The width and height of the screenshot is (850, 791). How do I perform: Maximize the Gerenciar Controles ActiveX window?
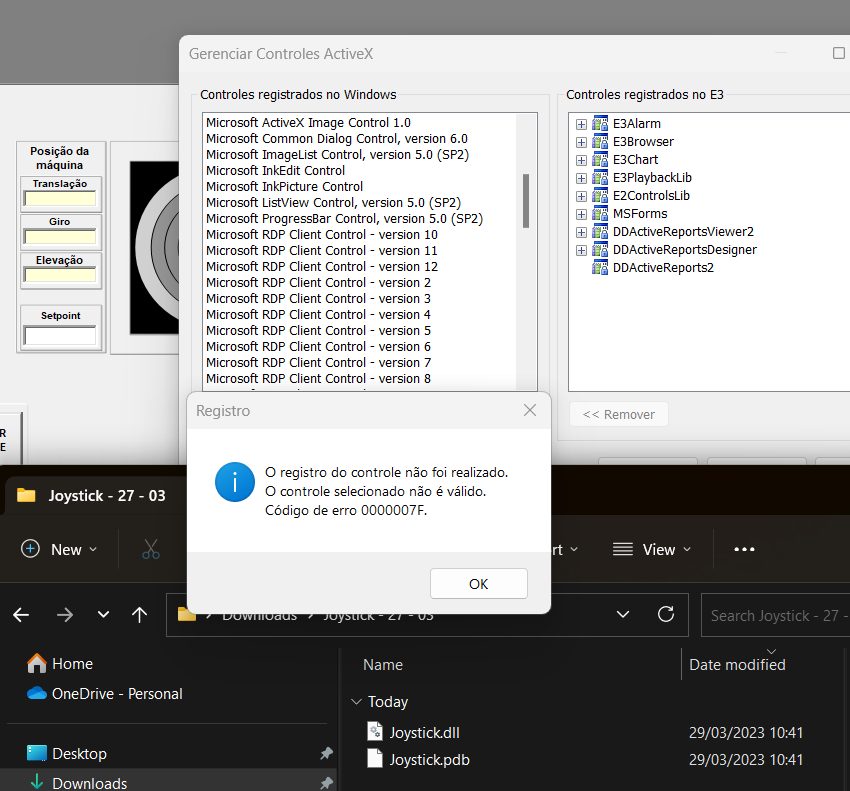click(x=839, y=53)
